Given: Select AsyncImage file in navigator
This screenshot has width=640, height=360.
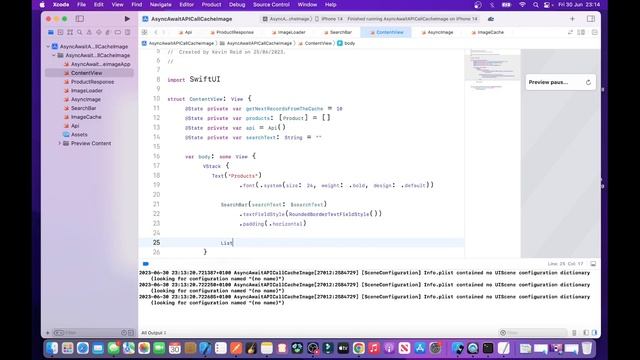Looking at the screenshot, I should point(82,99).
